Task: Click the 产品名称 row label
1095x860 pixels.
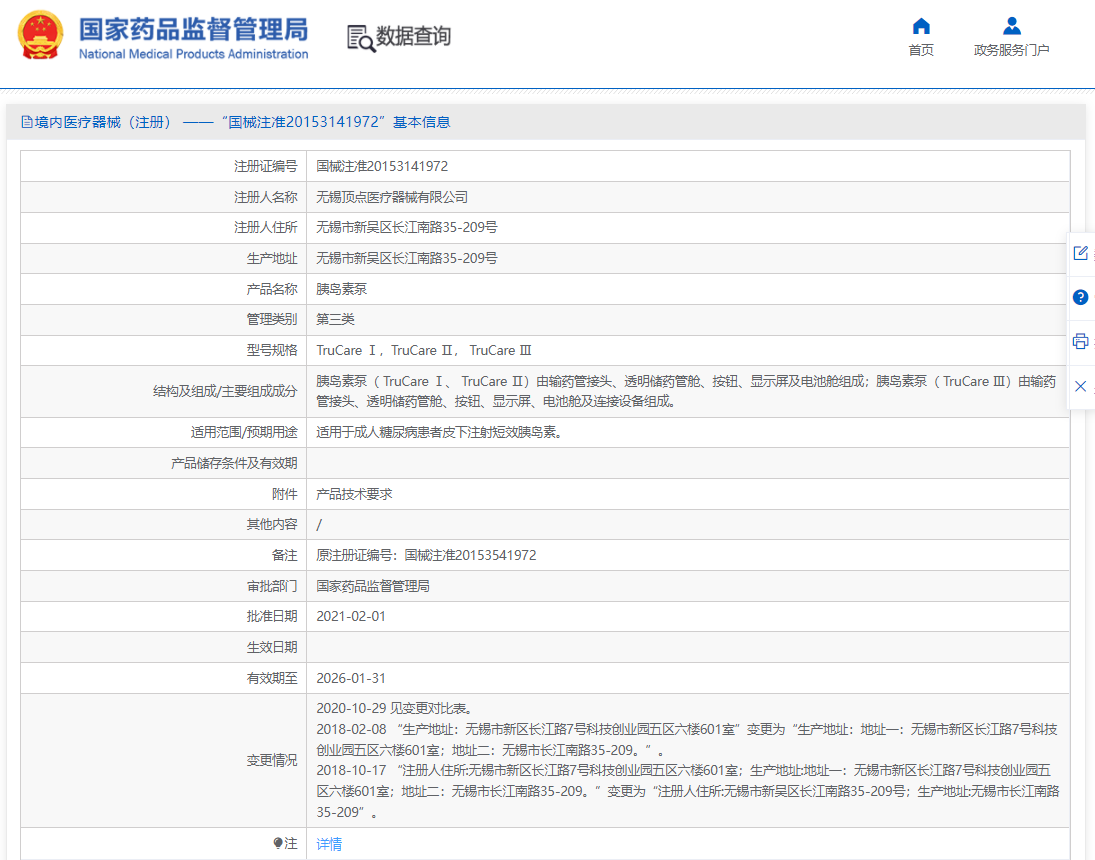Action: point(272,289)
